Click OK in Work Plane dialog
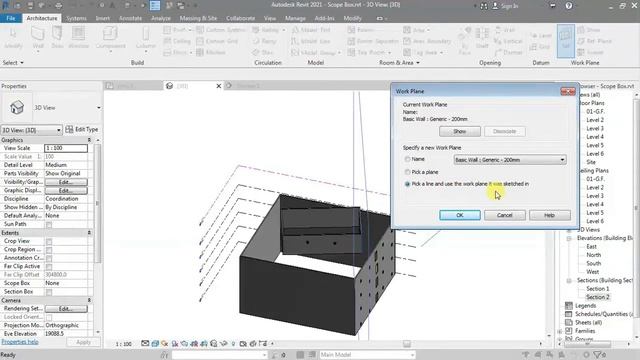The width and height of the screenshot is (640, 360). 460,215
